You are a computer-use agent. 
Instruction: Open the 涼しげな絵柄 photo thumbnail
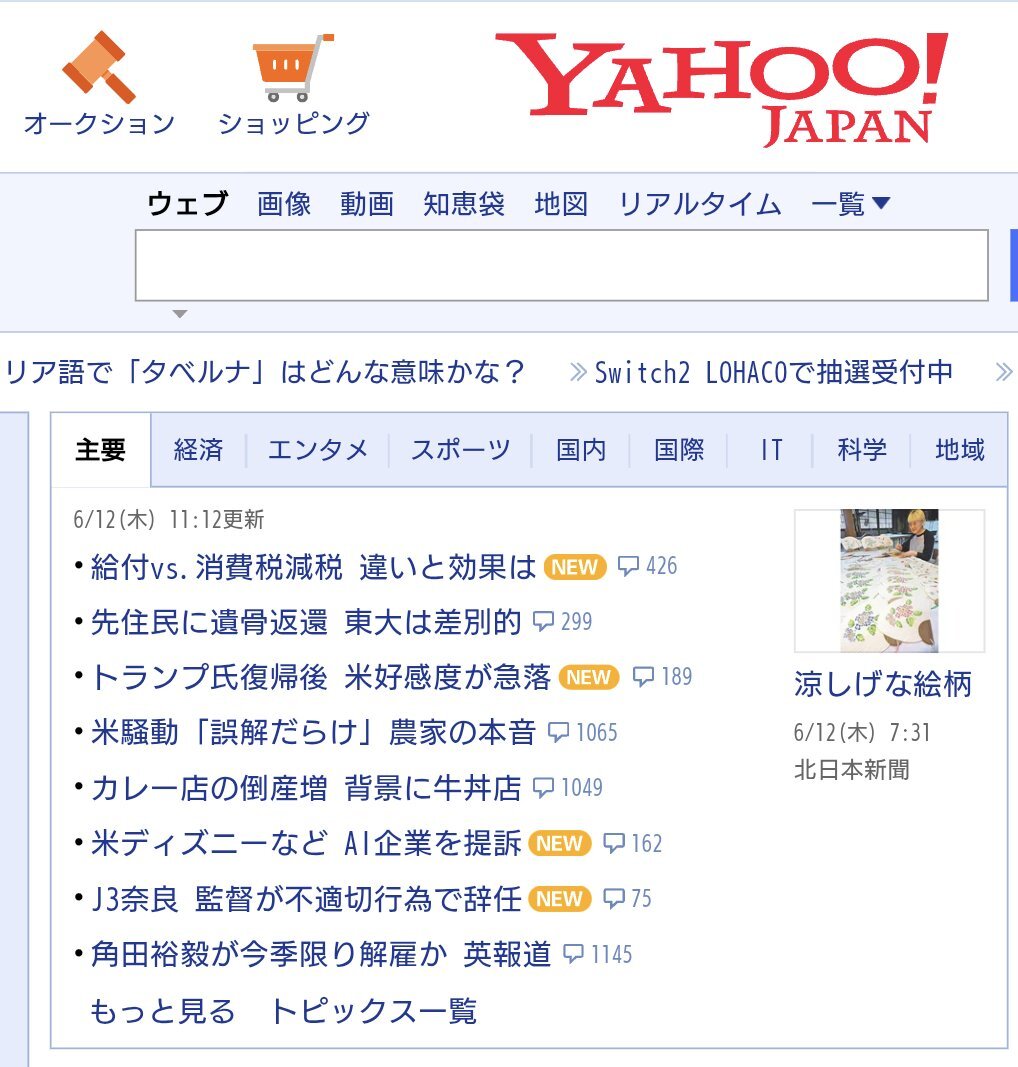[889, 580]
